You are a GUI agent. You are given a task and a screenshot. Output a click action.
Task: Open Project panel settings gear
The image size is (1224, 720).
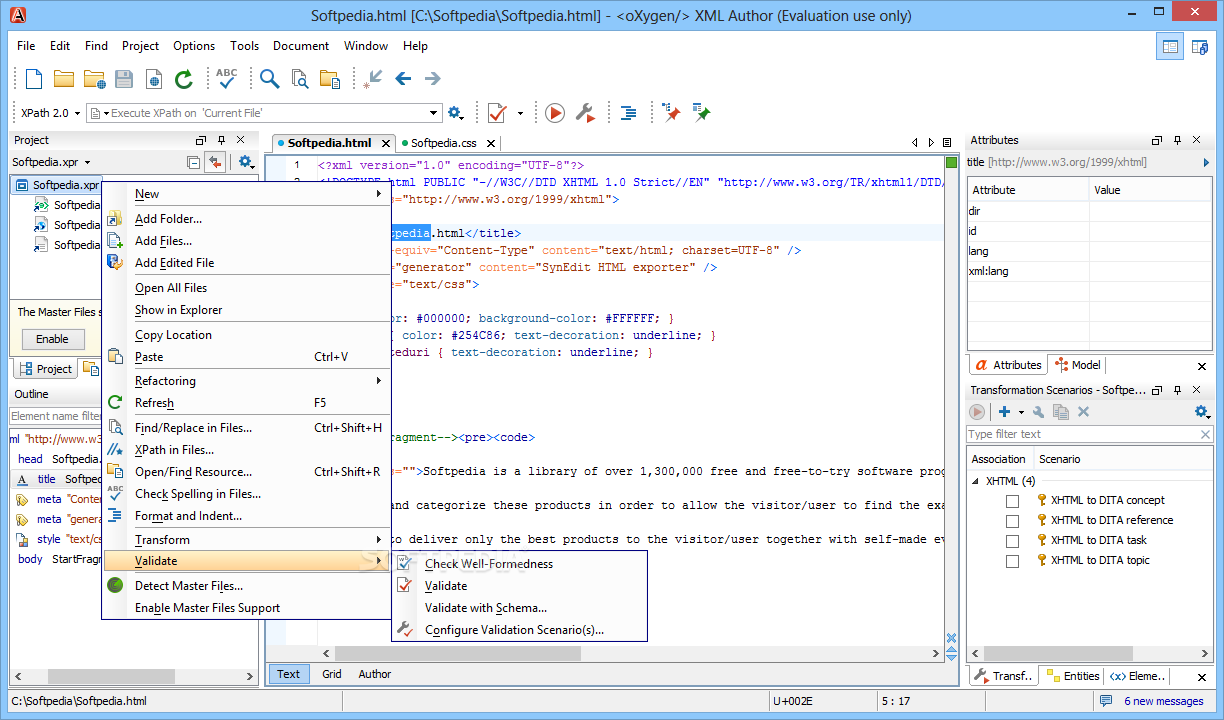point(246,162)
